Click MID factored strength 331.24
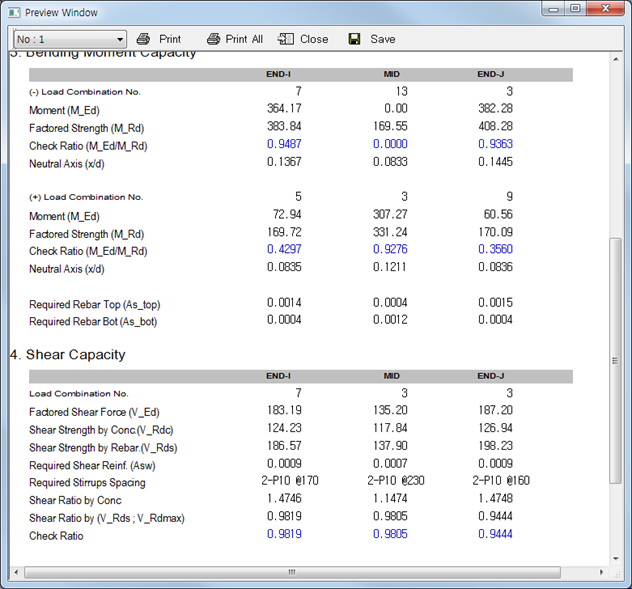The height and width of the screenshot is (589, 632). [390, 232]
